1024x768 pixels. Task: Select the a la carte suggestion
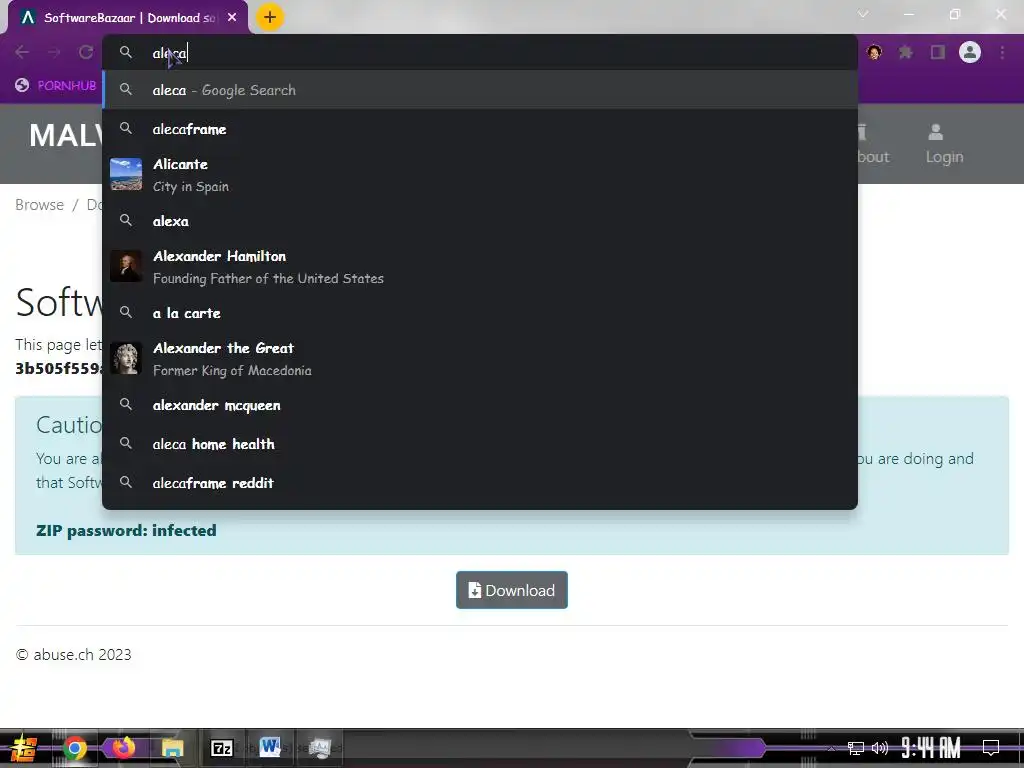coord(480,313)
